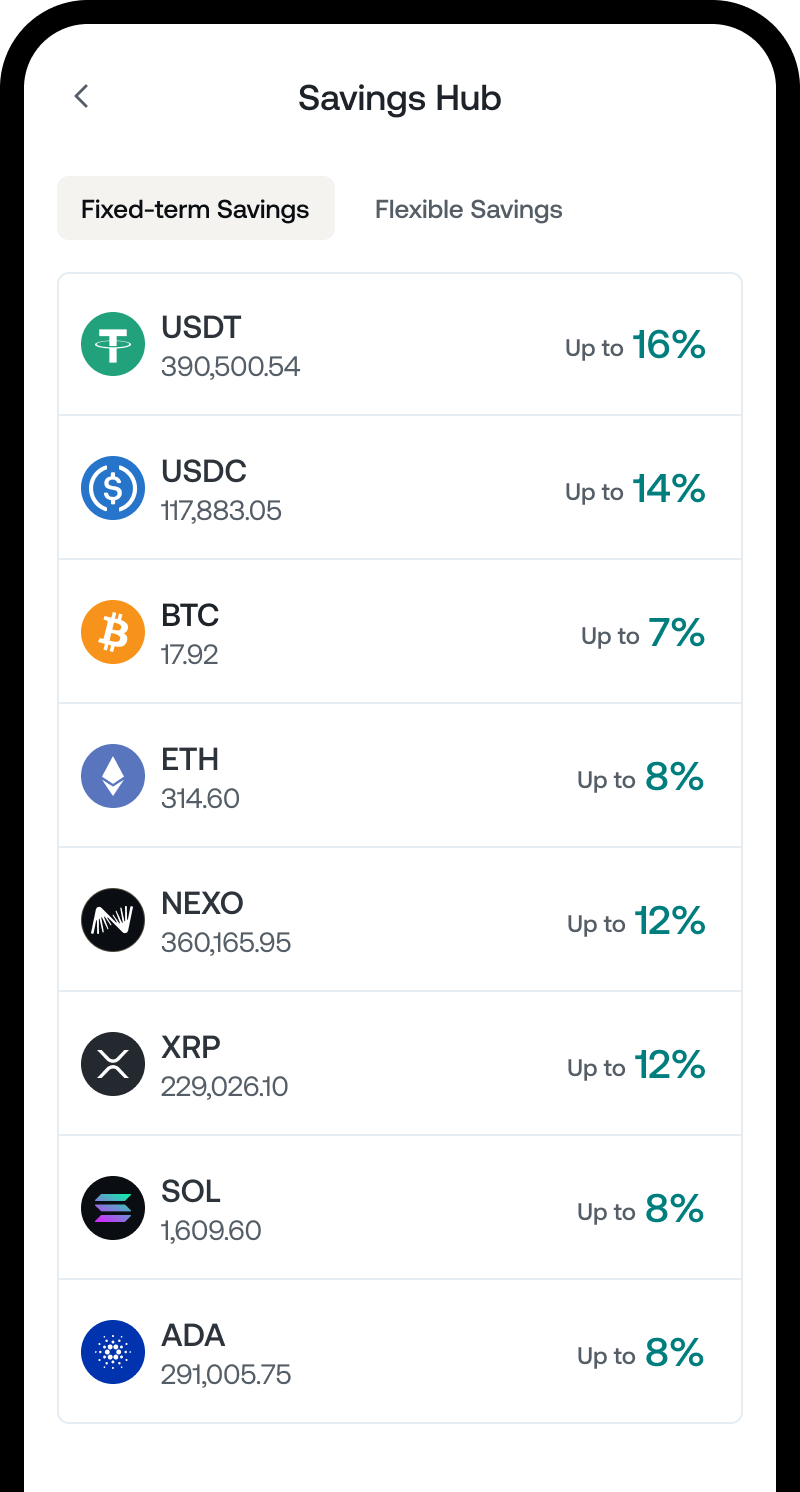Click the NEXO token icon

113,920
